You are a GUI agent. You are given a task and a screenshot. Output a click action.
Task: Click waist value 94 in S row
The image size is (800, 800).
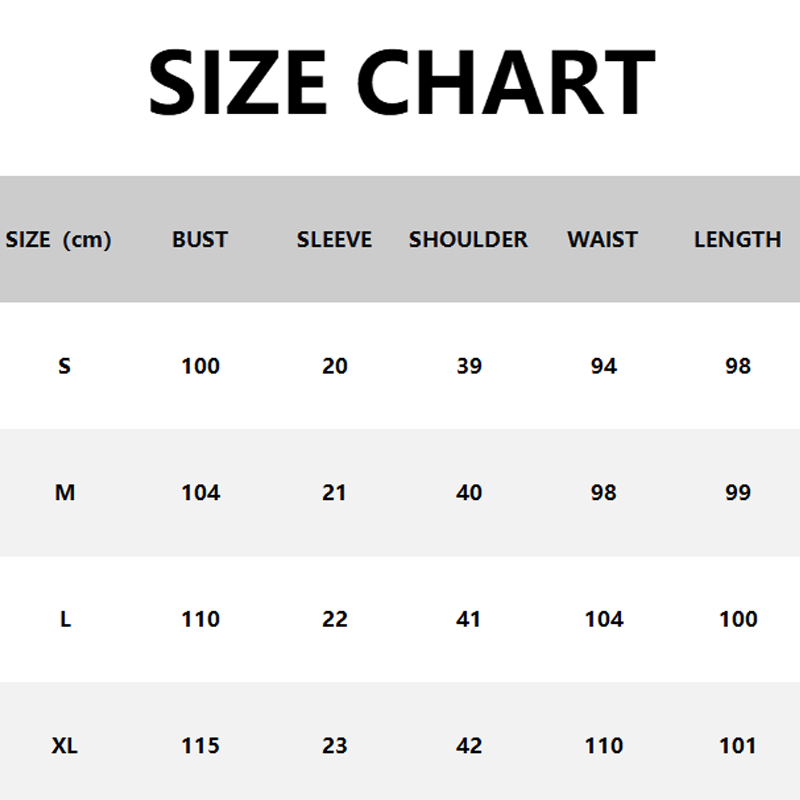(604, 366)
